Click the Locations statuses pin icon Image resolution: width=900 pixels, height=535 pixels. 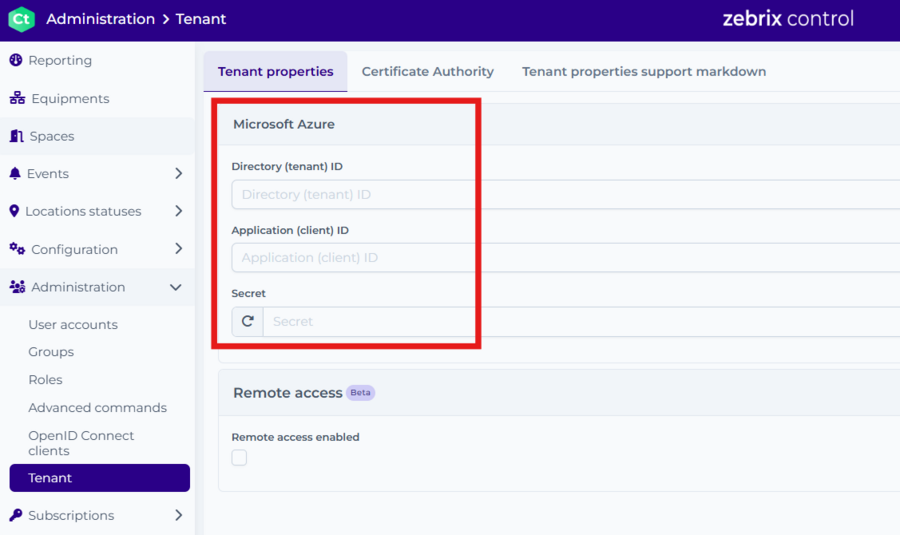tap(14, 211)
